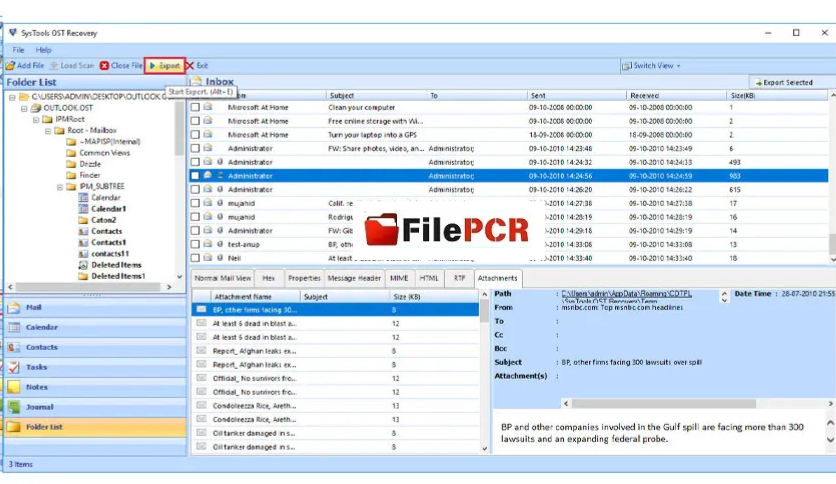Tick checkbox for FW: Share photos email

(195, 148)
